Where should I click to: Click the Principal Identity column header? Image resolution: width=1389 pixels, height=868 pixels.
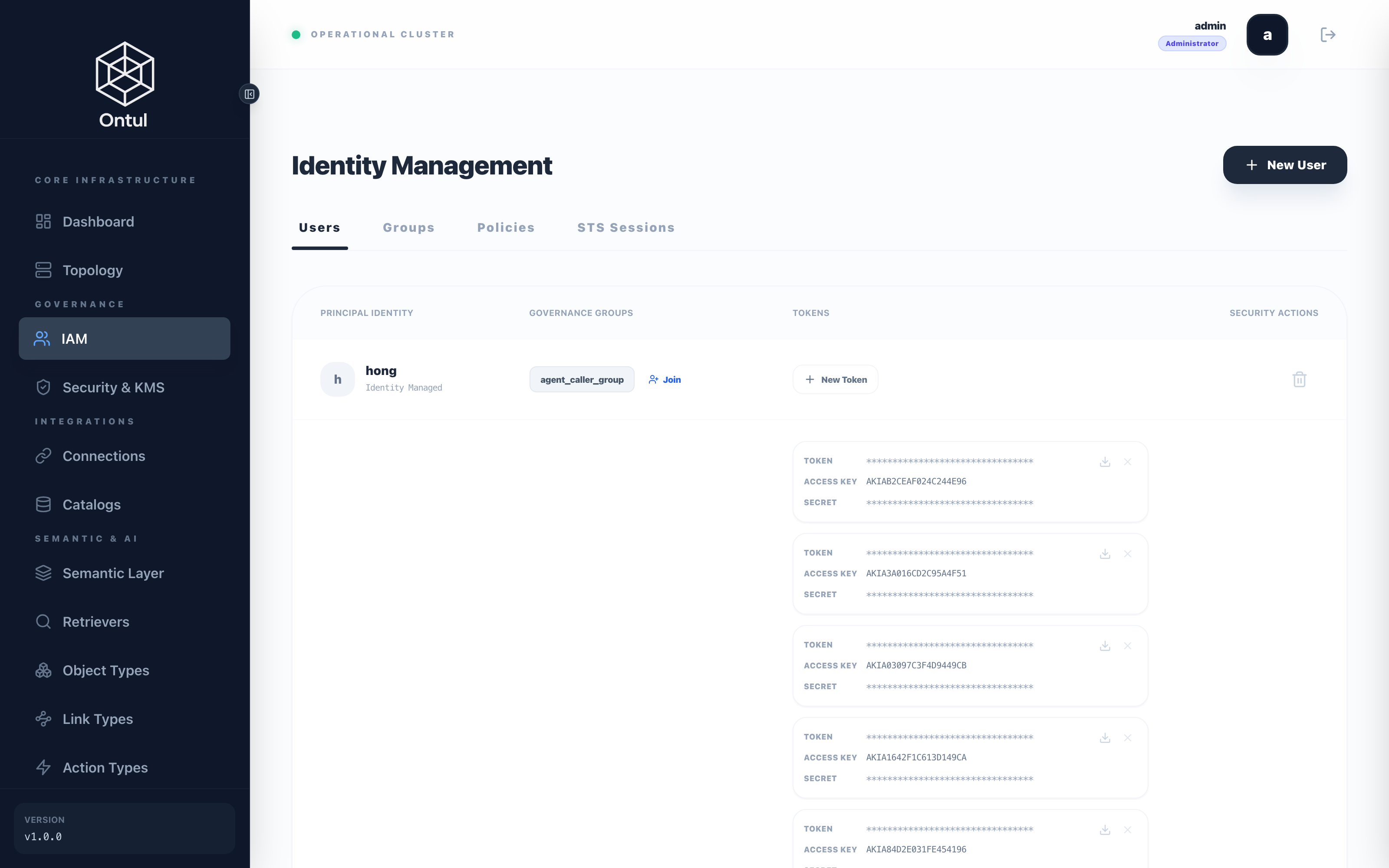point(367,313)
